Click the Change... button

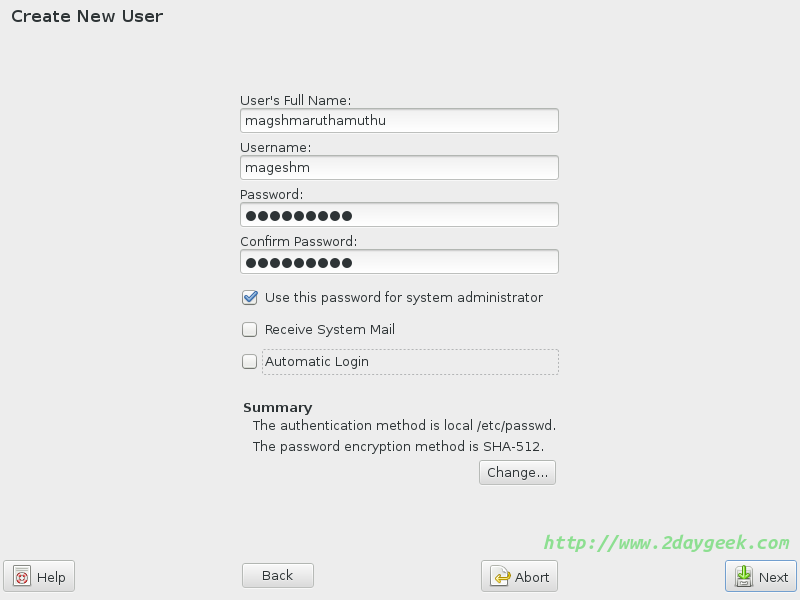coord(517,473)
